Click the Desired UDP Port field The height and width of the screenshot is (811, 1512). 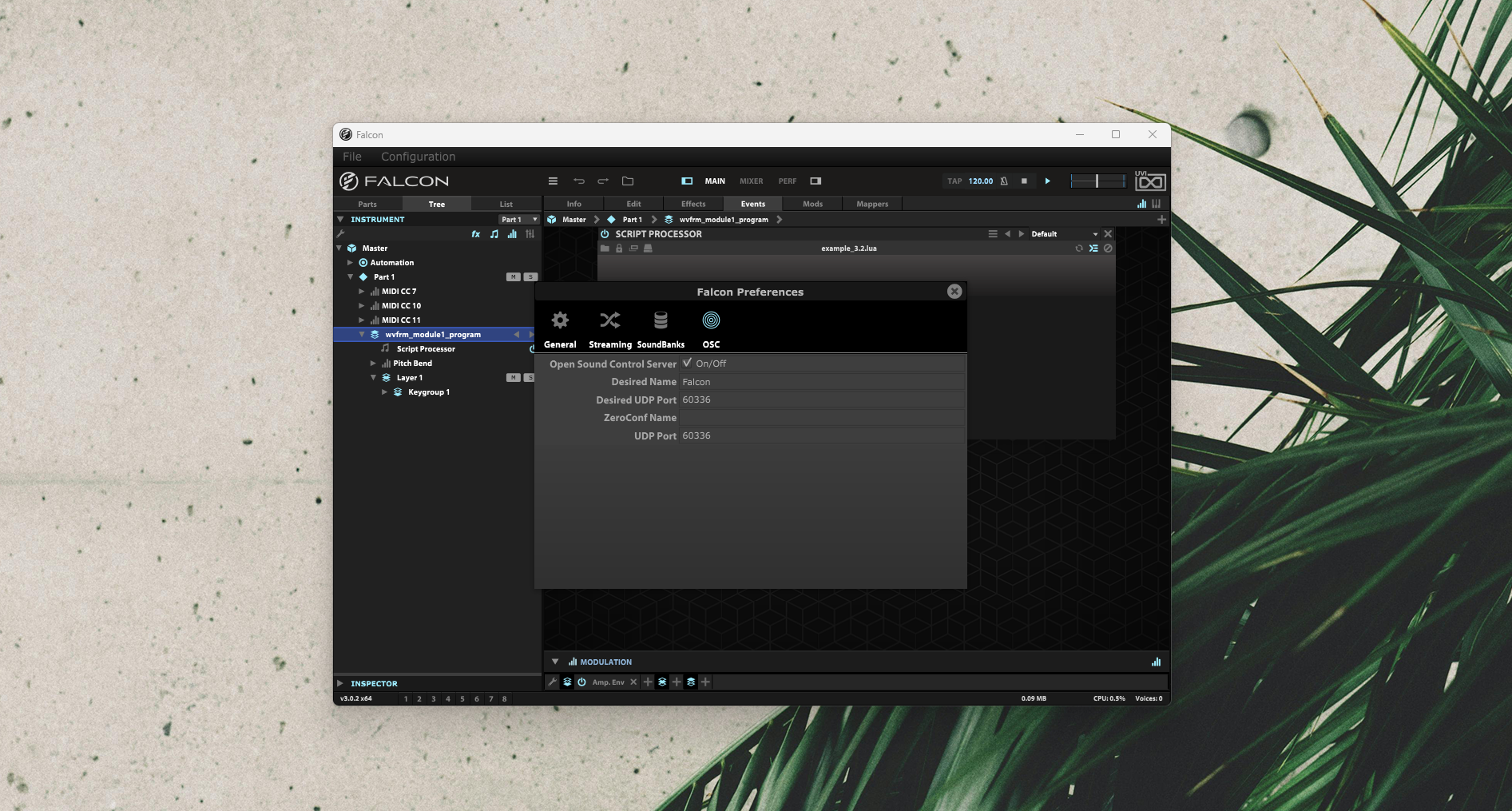tap(821, 400)
